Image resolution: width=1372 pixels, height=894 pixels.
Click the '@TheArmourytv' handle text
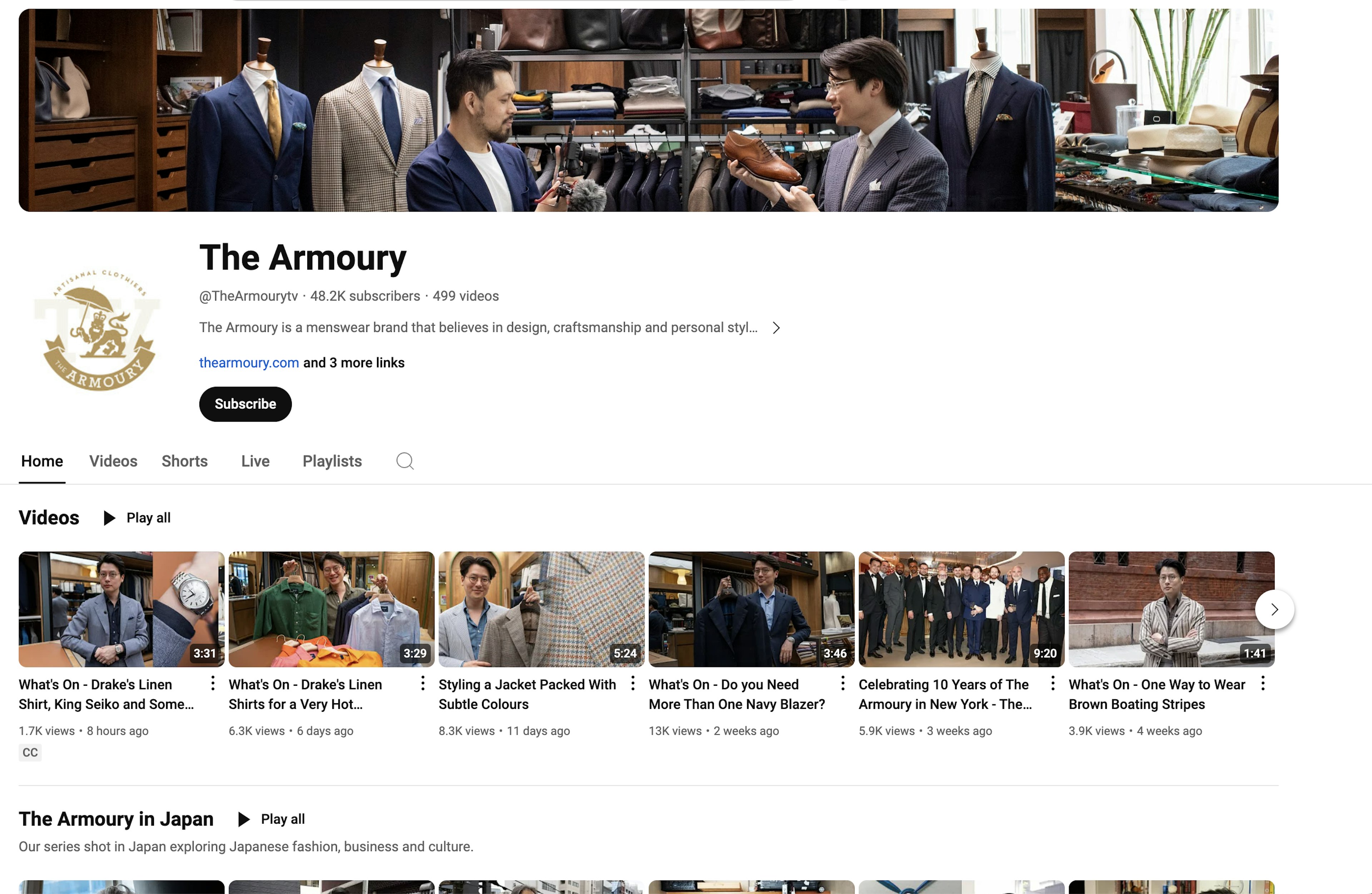[x=248, y=296]
